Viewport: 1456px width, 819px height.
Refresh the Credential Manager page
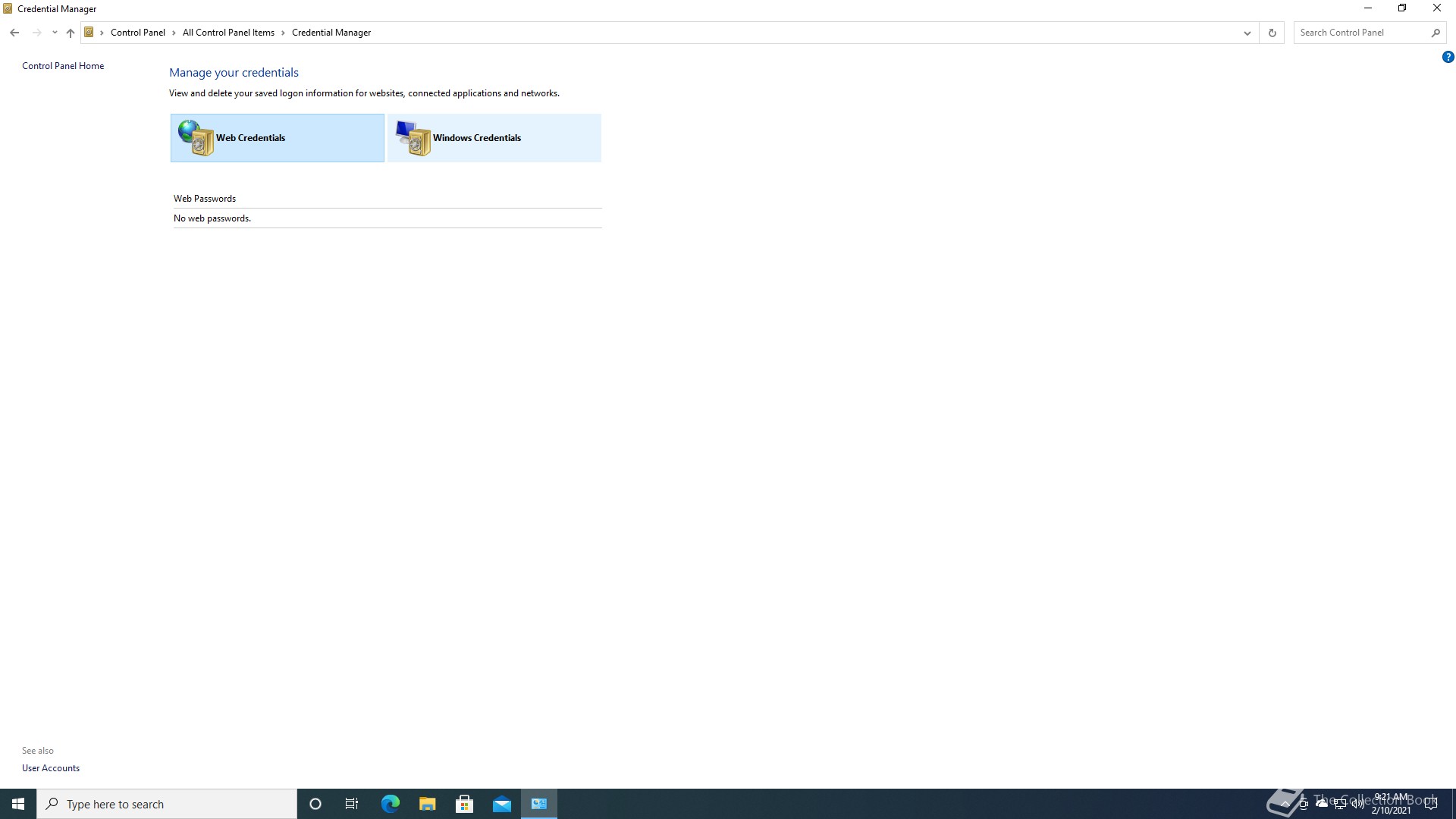[x=1272, y=33]
